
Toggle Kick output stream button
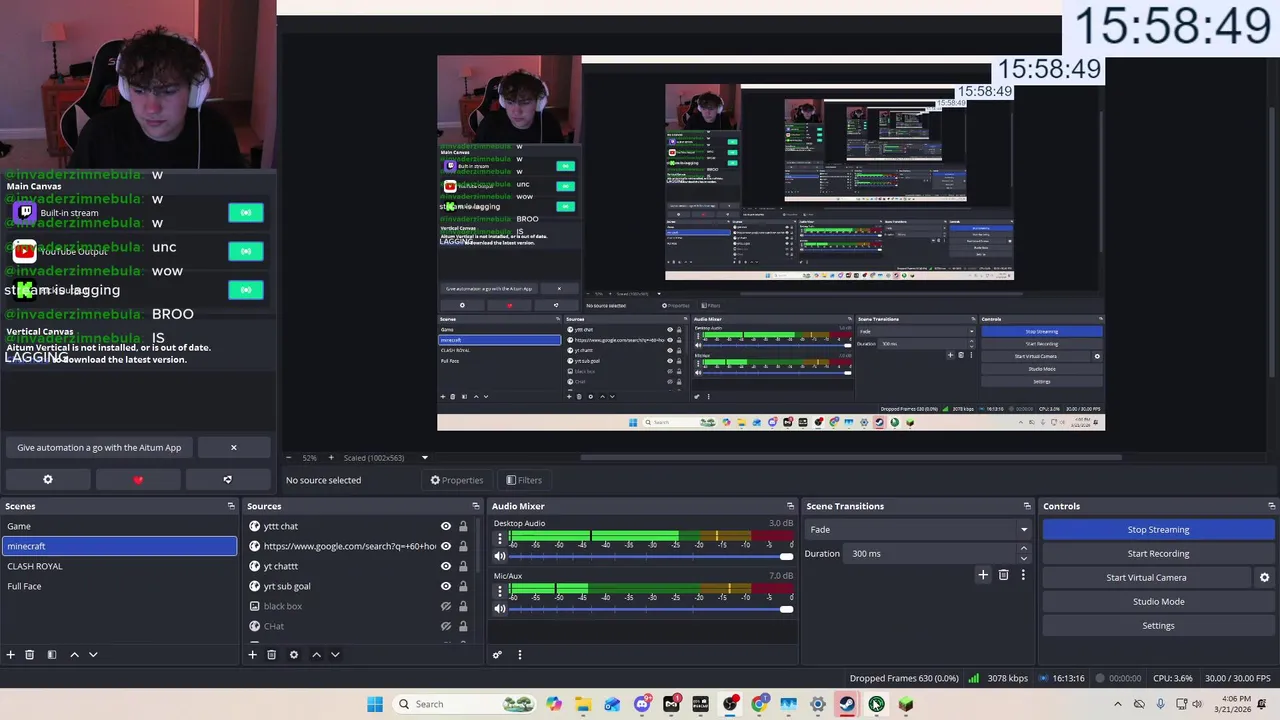(x=246, y=290)
